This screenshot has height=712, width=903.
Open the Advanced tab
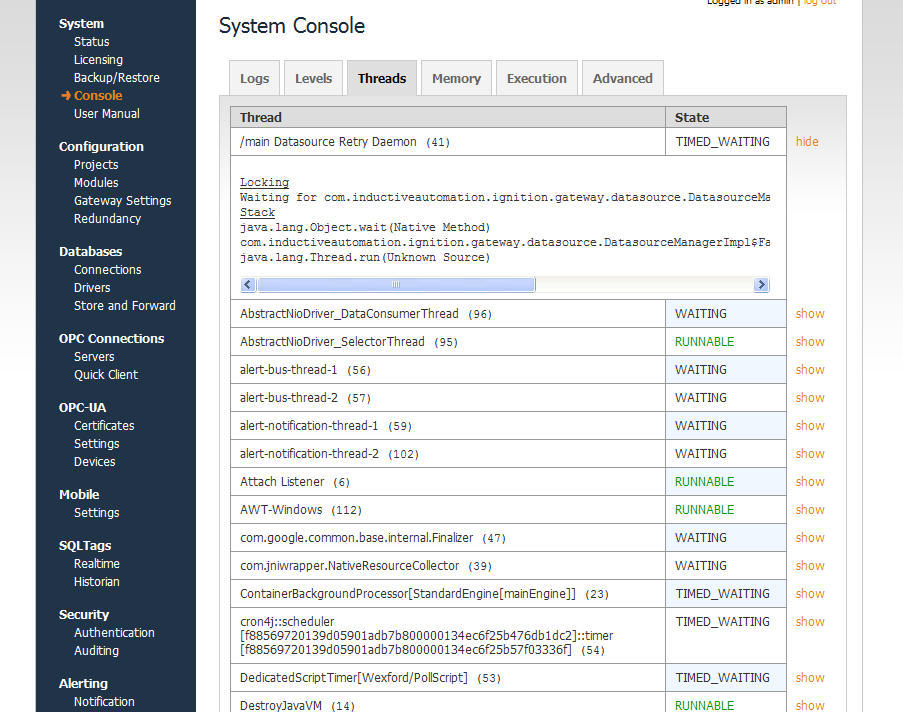pos(623,78)
